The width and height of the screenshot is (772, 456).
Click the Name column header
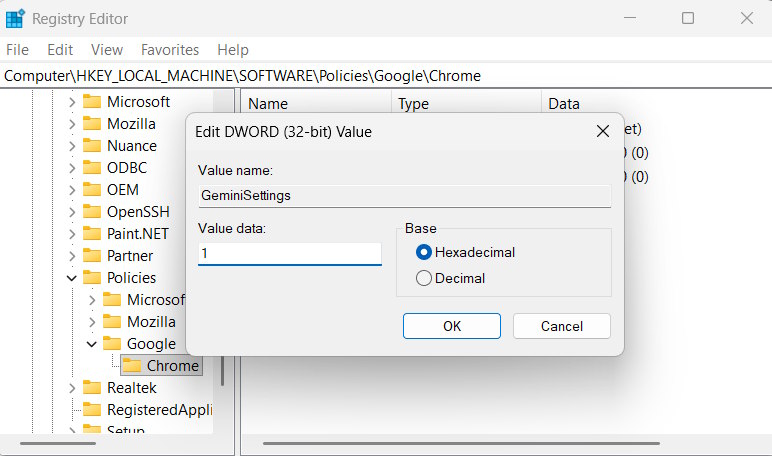[x=317, y=103]
